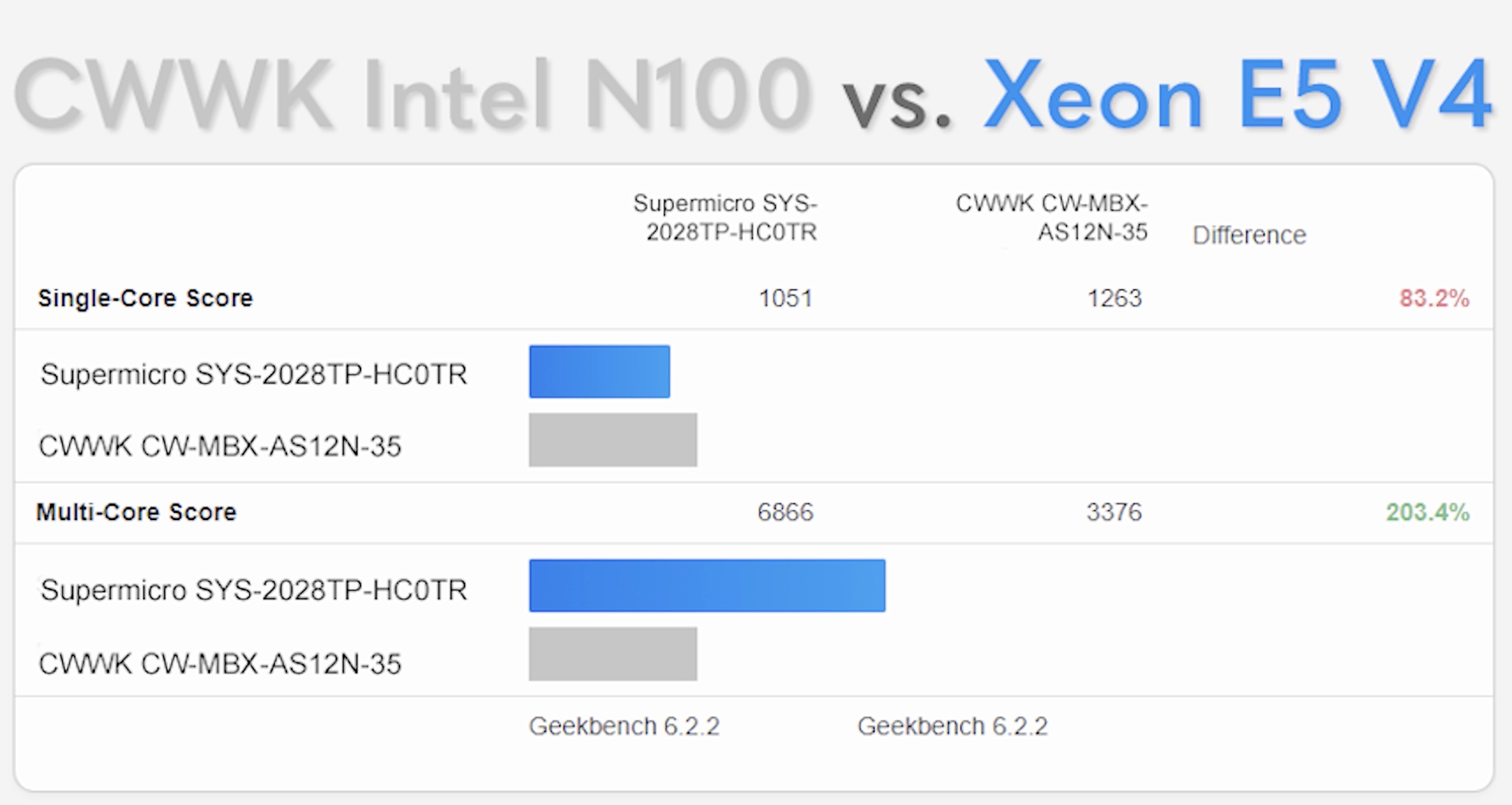Click the Supermicro label beside the multi-core bar
Viewport: 1512px width, 805px height.
click(254, 590)
